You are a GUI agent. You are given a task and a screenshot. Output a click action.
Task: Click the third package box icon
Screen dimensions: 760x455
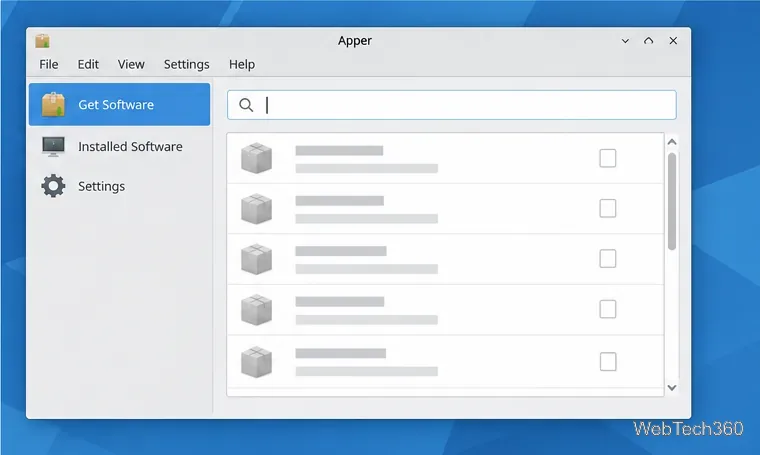click(256, 259)
